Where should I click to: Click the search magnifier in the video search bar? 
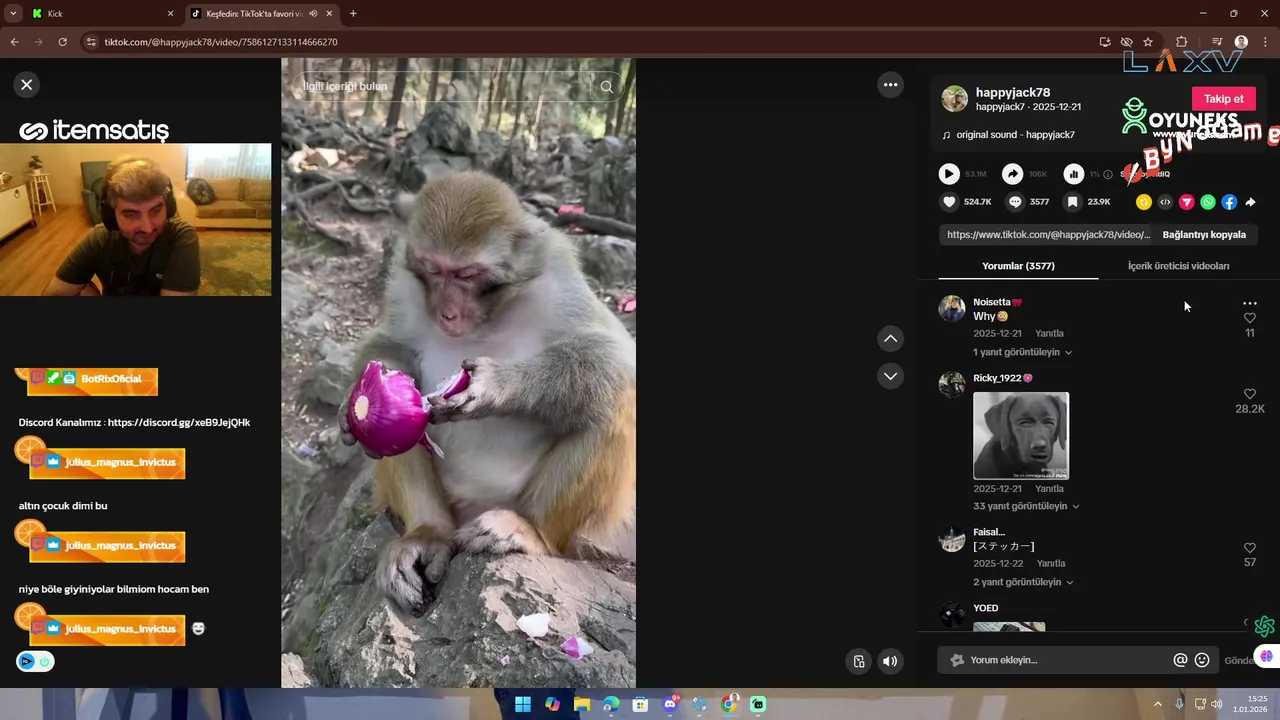click(x=606, y=87)
